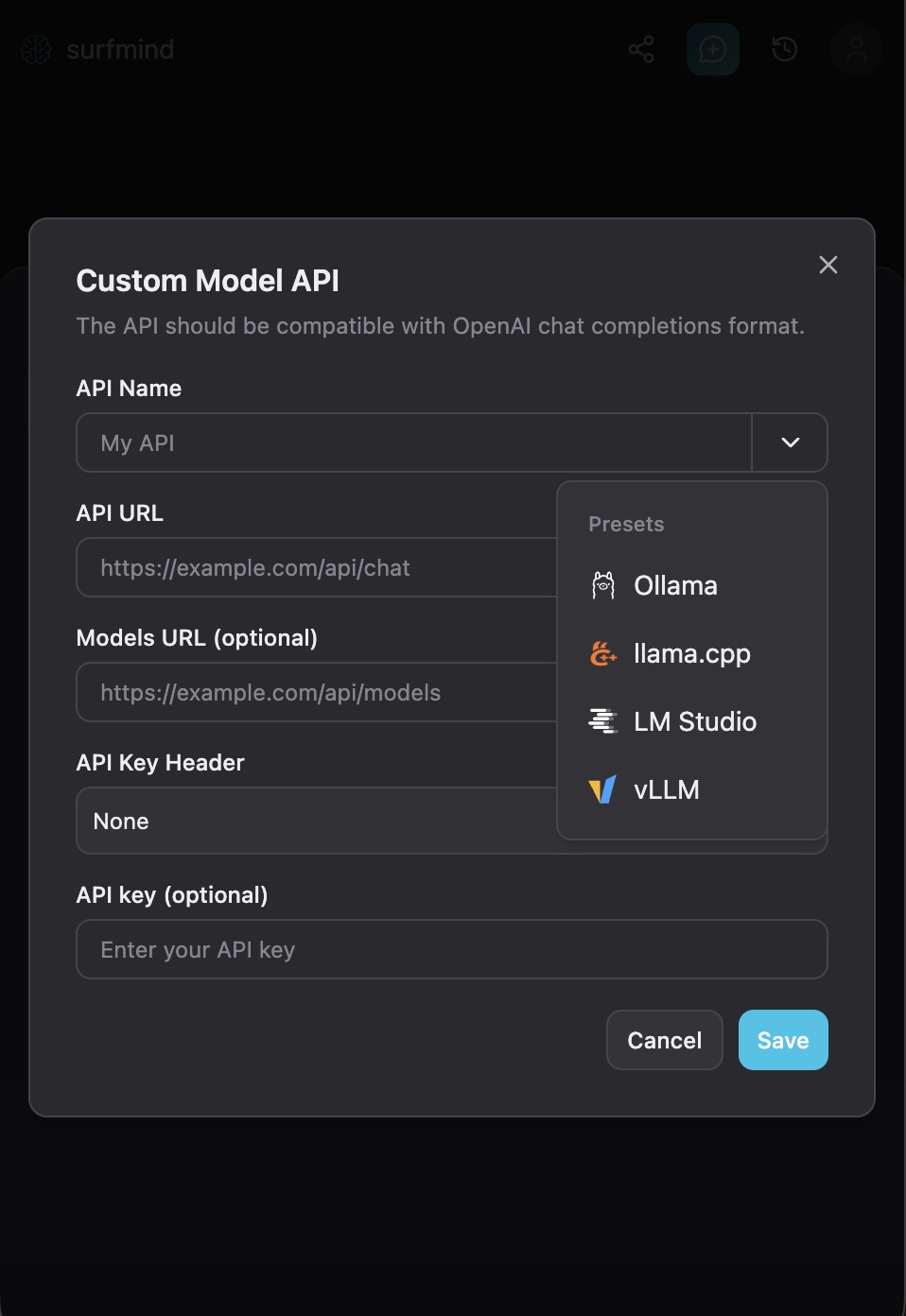The width and height of the screenshot is (906, 1316).
Task: Click the LM Studio icon
Action: (x=602, y=721)
